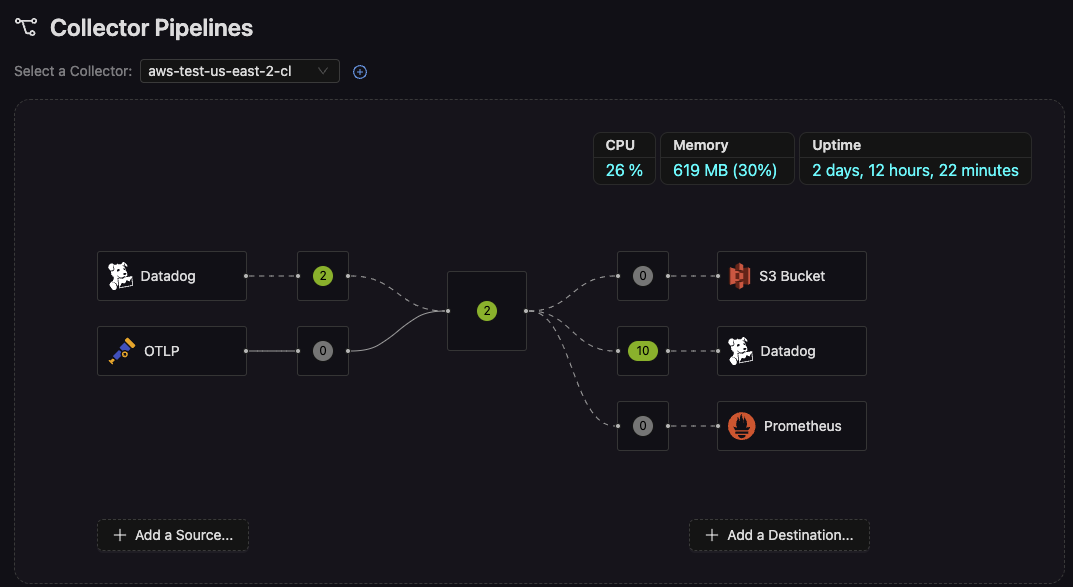
Task: Click the Prometheus flame icon
Action: pos(741,426)
